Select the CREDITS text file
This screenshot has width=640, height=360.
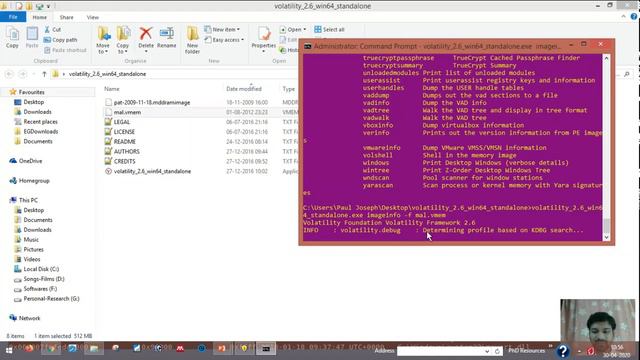tap(120, 161)
